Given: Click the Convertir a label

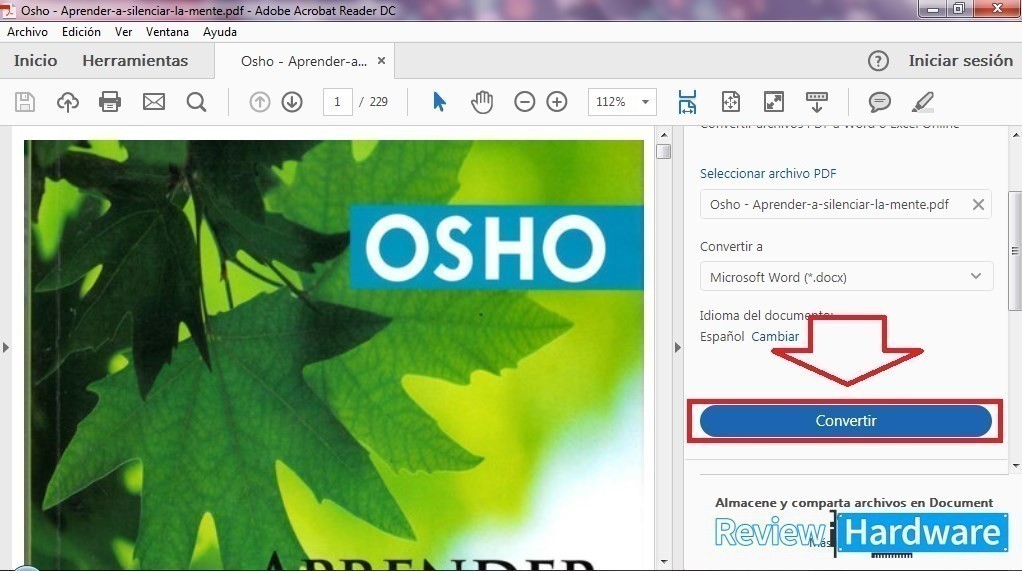Looking at the screenshot, I should pyautogui.click(x=731, y=246).
